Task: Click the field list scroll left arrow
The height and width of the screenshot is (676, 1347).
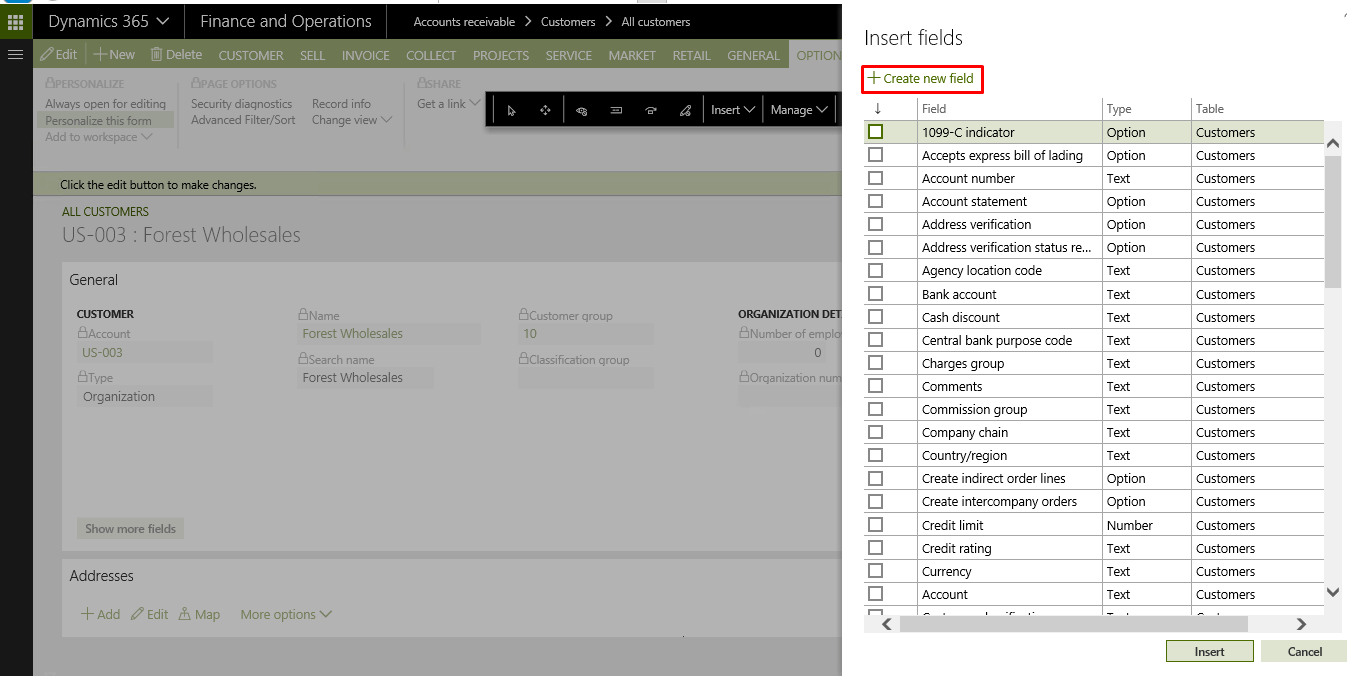Action: (886, 624)
